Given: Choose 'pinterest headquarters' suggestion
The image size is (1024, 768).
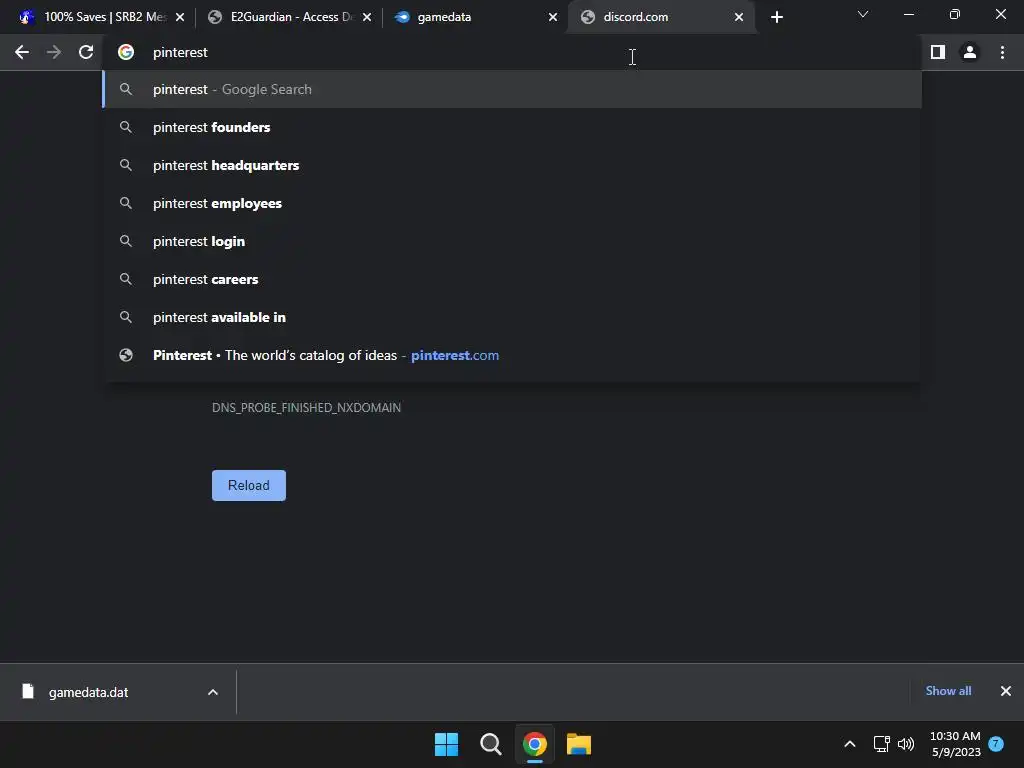Looking at the screenshot, I should (x=513, y=165).
